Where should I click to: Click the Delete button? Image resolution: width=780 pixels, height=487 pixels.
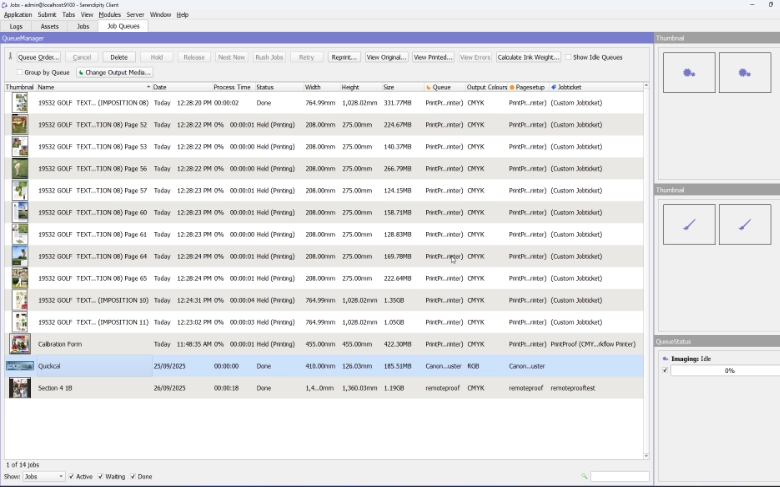118,58
